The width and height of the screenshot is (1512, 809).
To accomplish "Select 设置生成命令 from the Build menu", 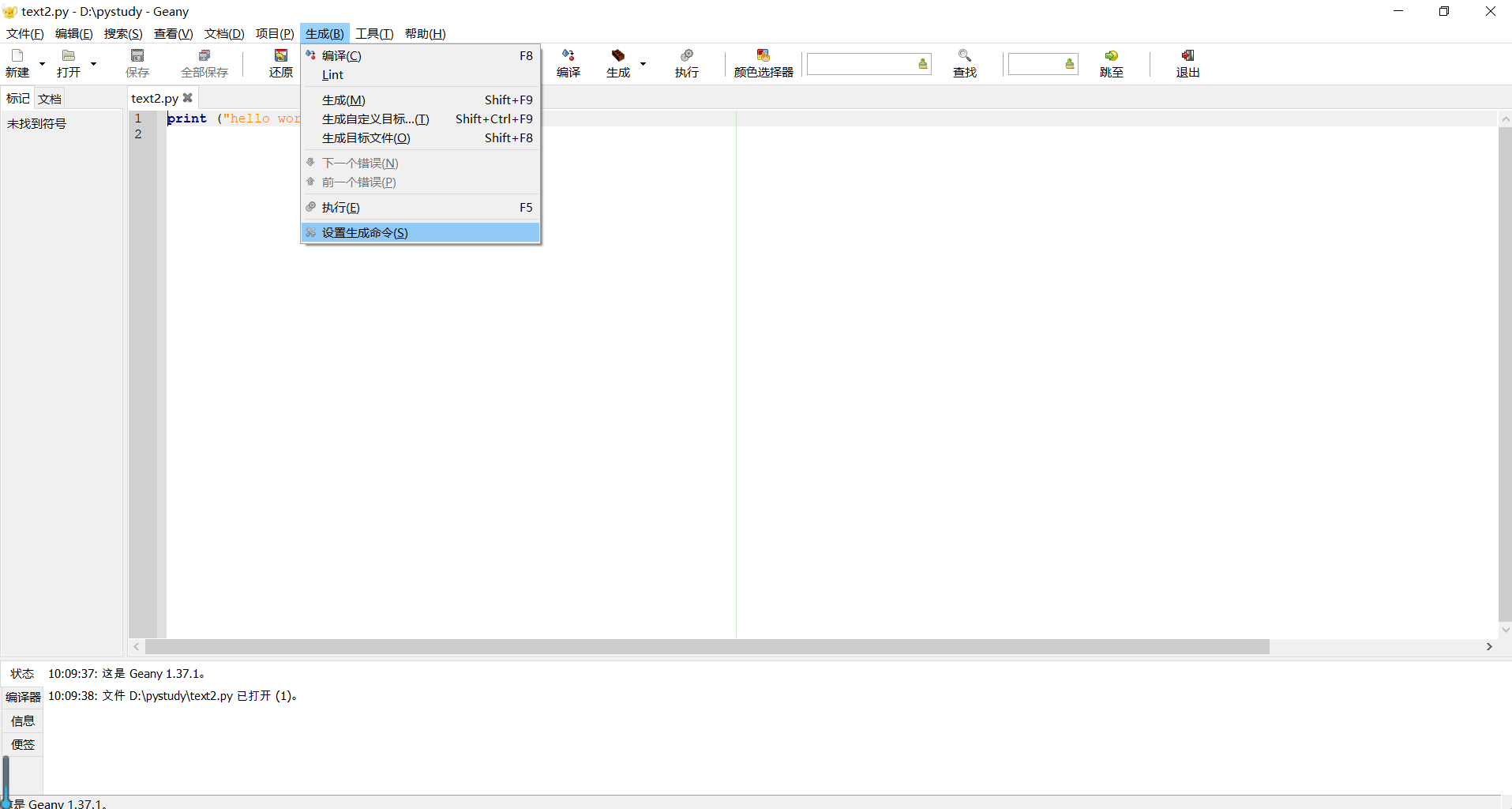I will click(x=364, y=232).
